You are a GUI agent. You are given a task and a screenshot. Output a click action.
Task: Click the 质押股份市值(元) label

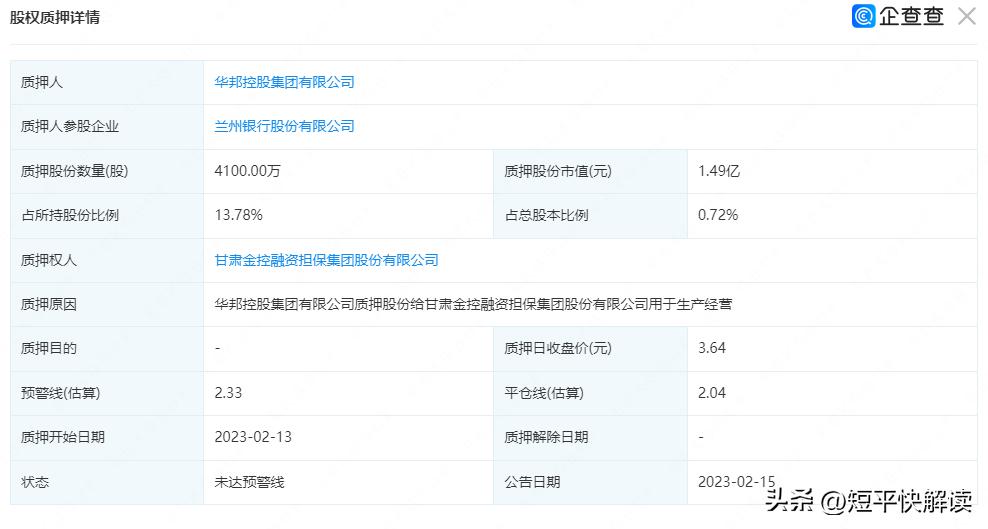pos(558,171)
